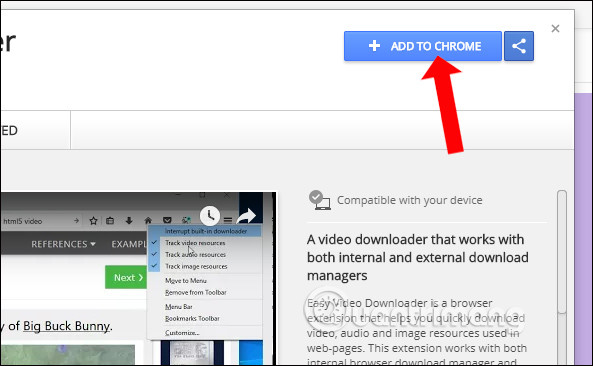
Task: Click the pocket icon in preview toolbar
Action: pyautogui.click(x=167, y=220)
